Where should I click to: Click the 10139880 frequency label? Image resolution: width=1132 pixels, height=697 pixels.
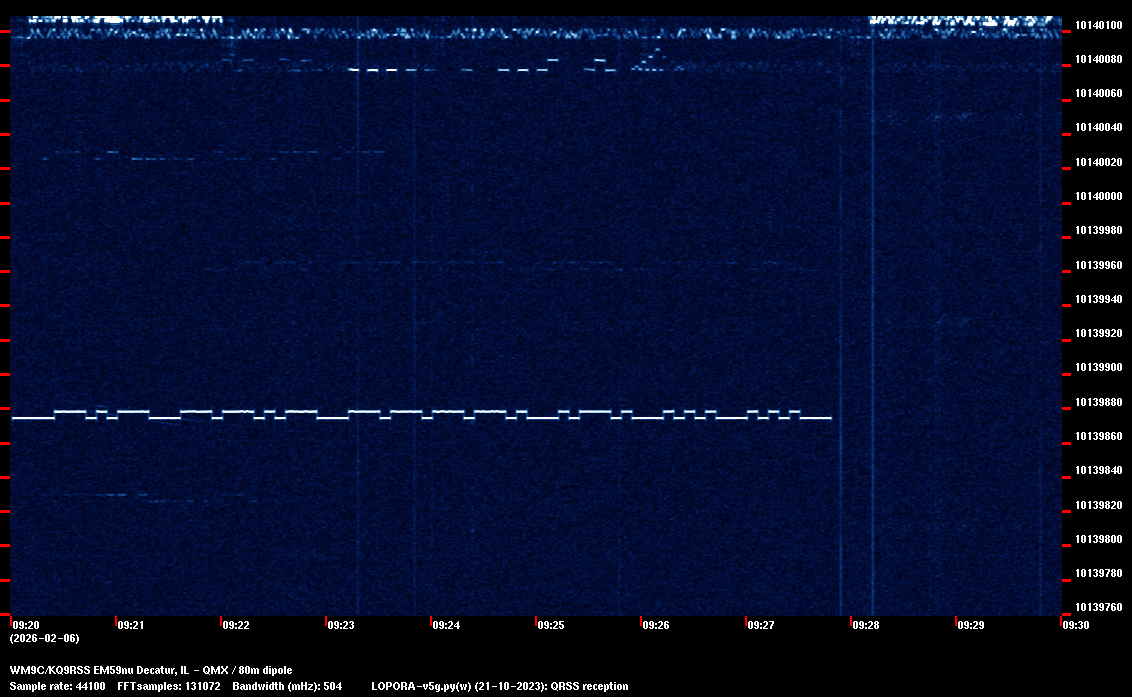coord(1098,402)
